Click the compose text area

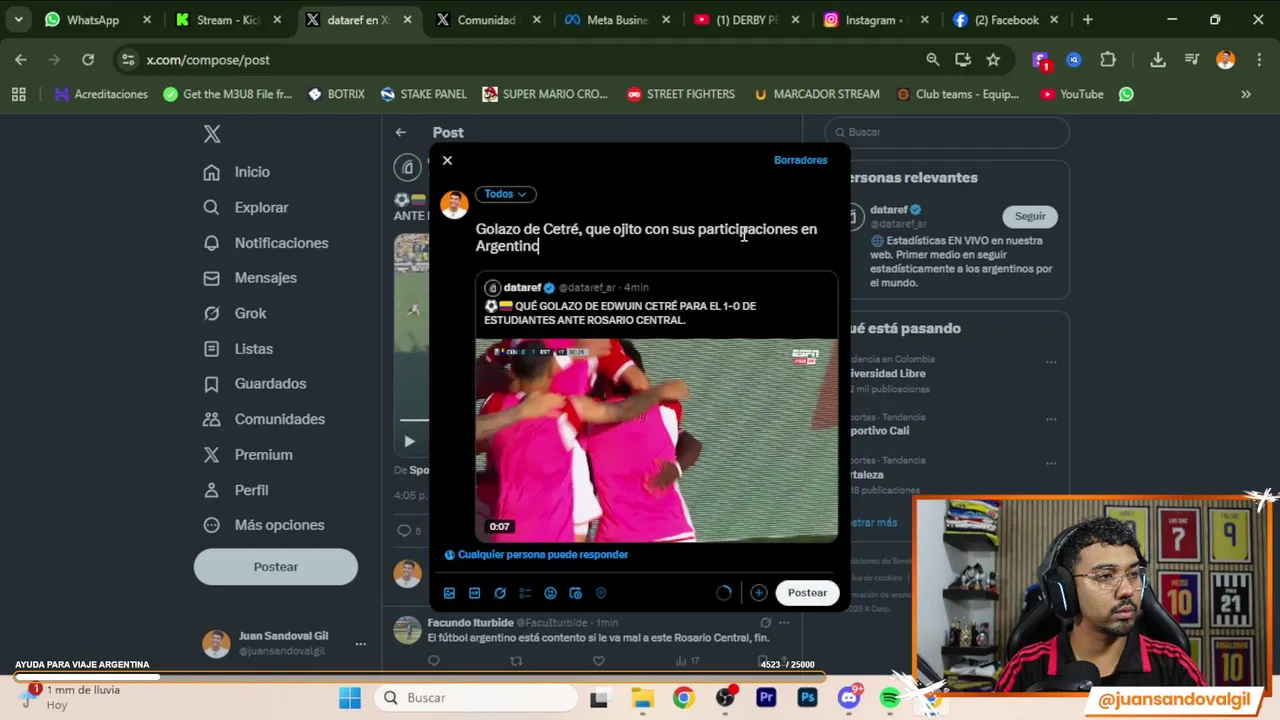[x=646, y=237]
